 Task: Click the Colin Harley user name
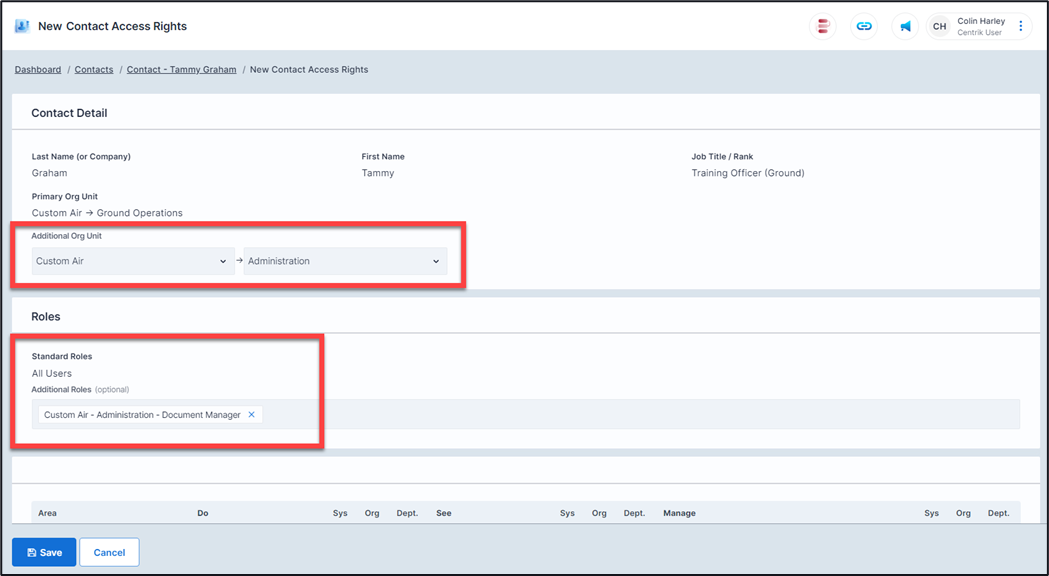point(980,21)
